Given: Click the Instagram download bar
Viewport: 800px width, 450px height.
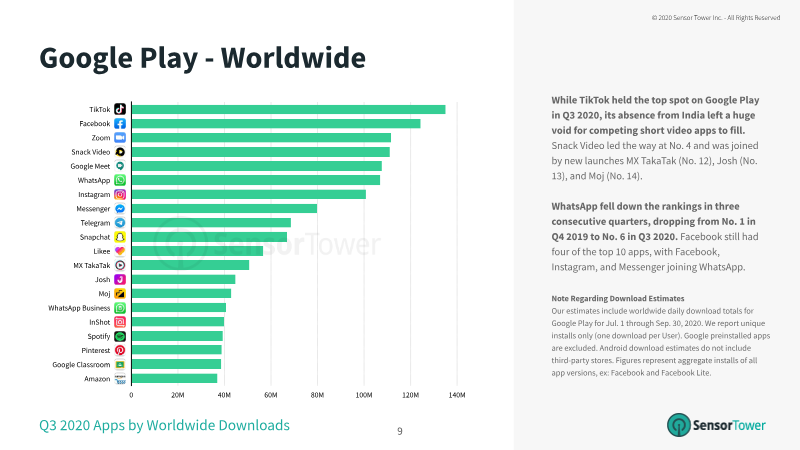Looking at the screenshot, I should click(x=248, y=194).
